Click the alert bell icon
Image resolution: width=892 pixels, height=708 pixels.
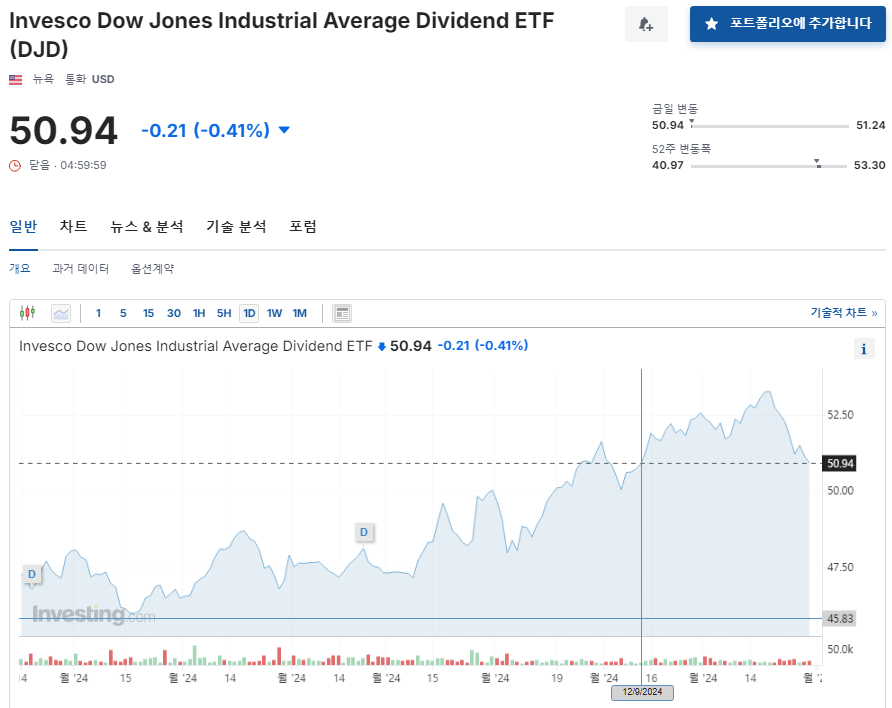pos(646,24)
